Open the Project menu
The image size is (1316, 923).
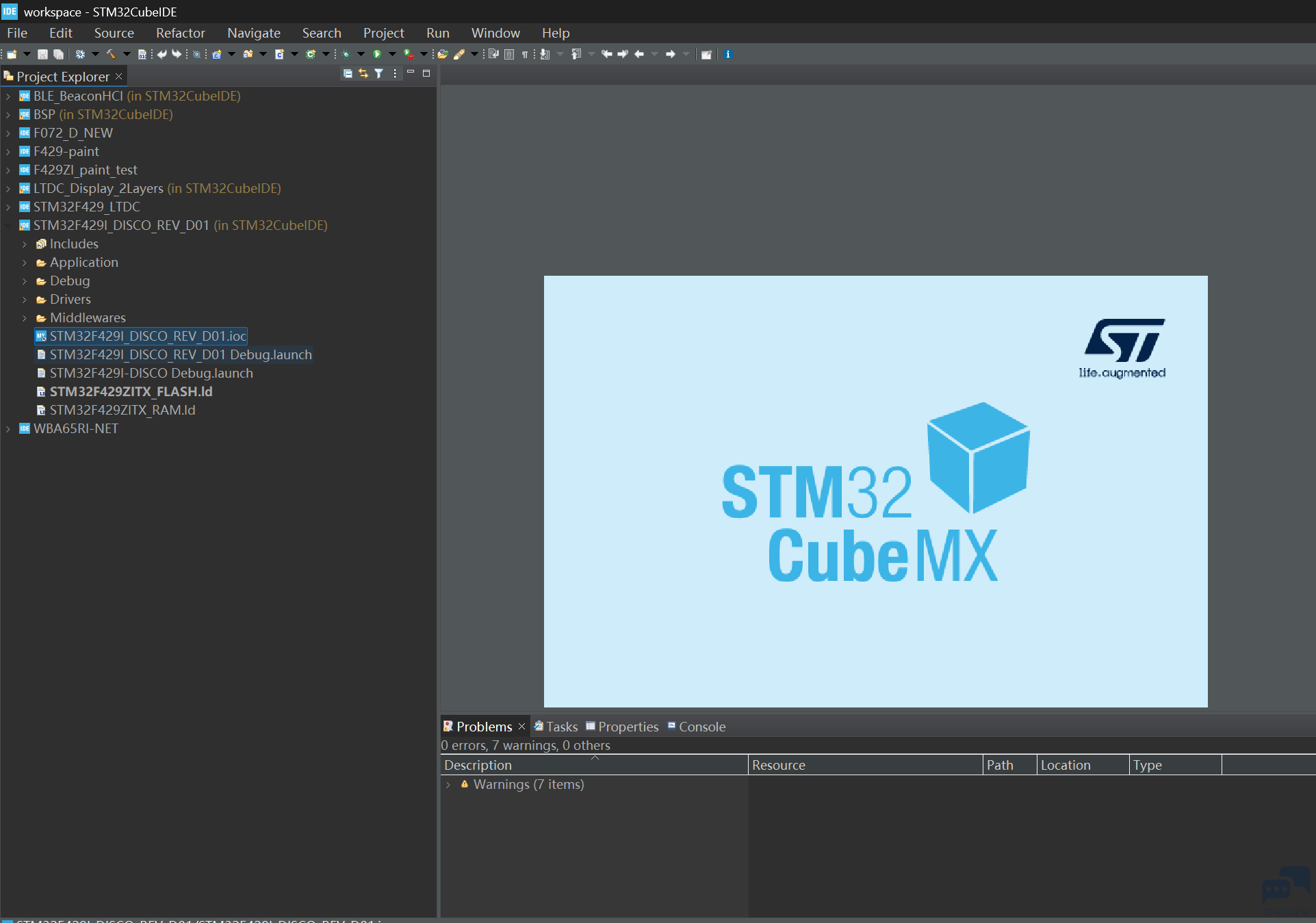(383, 33)
